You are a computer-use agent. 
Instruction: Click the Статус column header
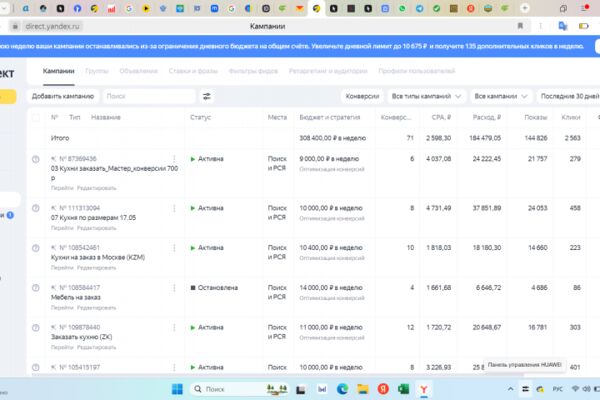201,118
